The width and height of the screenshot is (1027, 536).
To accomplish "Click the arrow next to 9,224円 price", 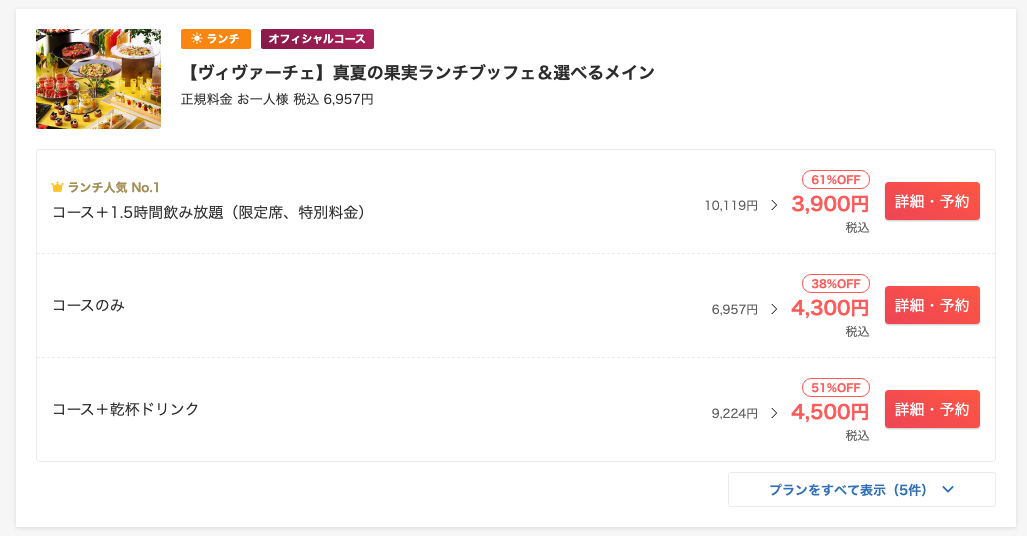I will tap(774, 413).
